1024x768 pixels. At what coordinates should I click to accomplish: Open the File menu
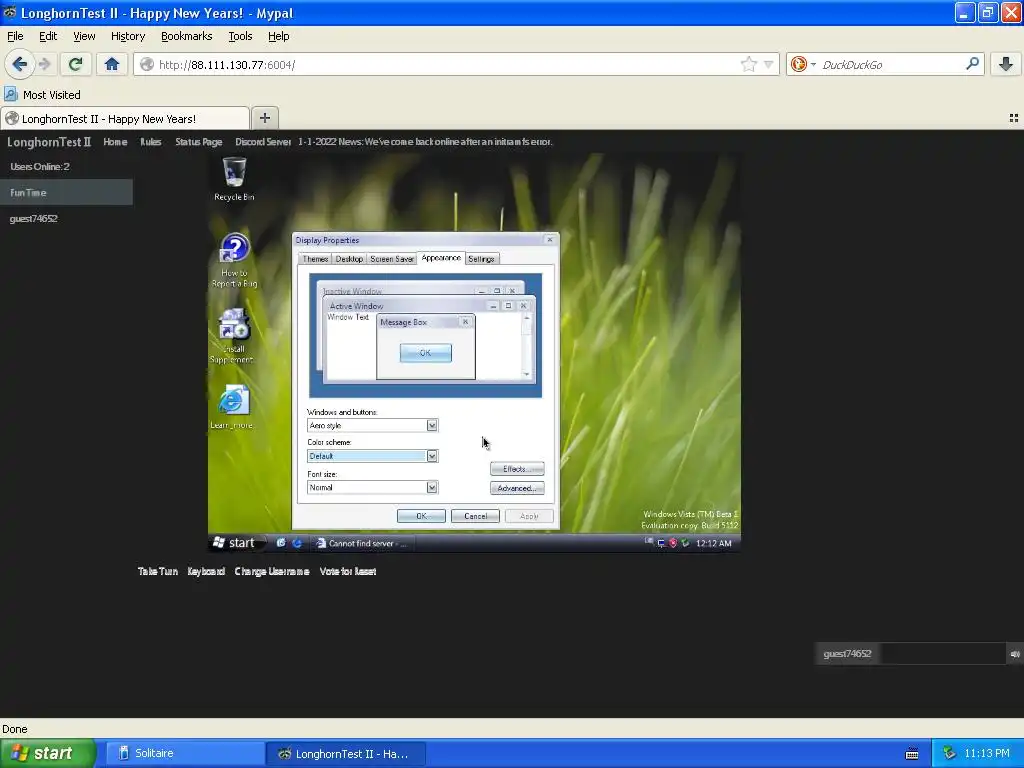pyautogui.click(x=15, y=36)
